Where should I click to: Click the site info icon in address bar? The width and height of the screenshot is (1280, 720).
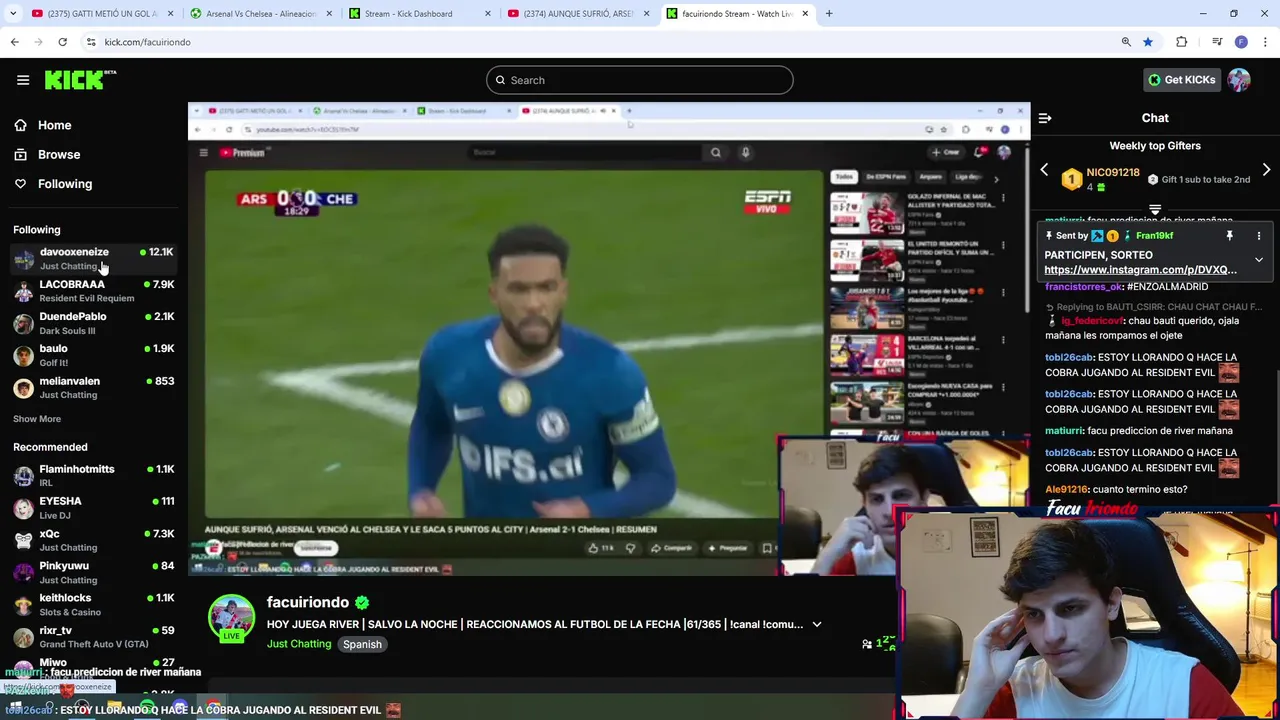point(91,42)
